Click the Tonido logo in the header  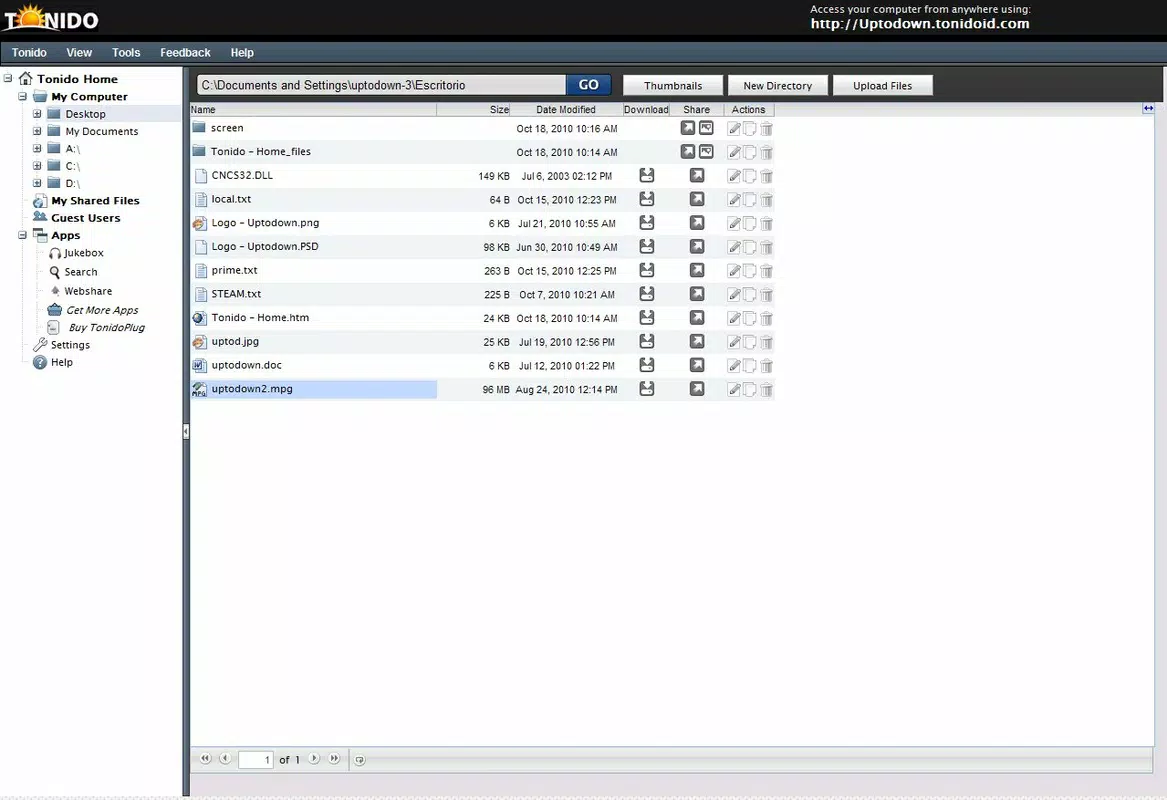pyautogui.click(x=51, y=18)
